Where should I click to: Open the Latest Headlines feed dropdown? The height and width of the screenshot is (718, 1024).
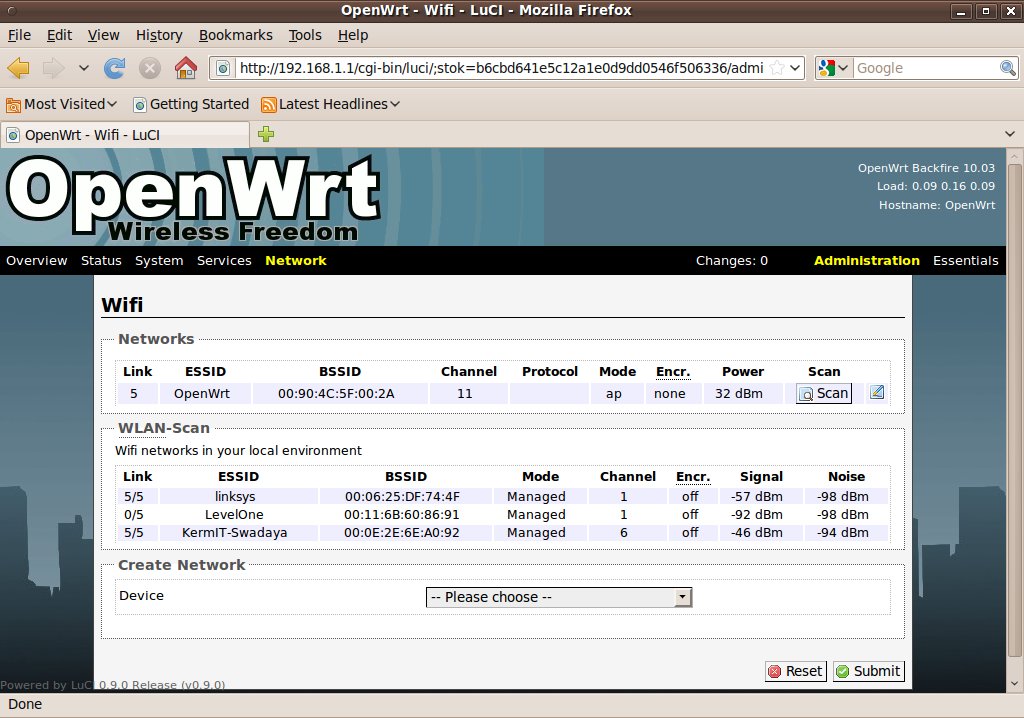pos(331,104)
